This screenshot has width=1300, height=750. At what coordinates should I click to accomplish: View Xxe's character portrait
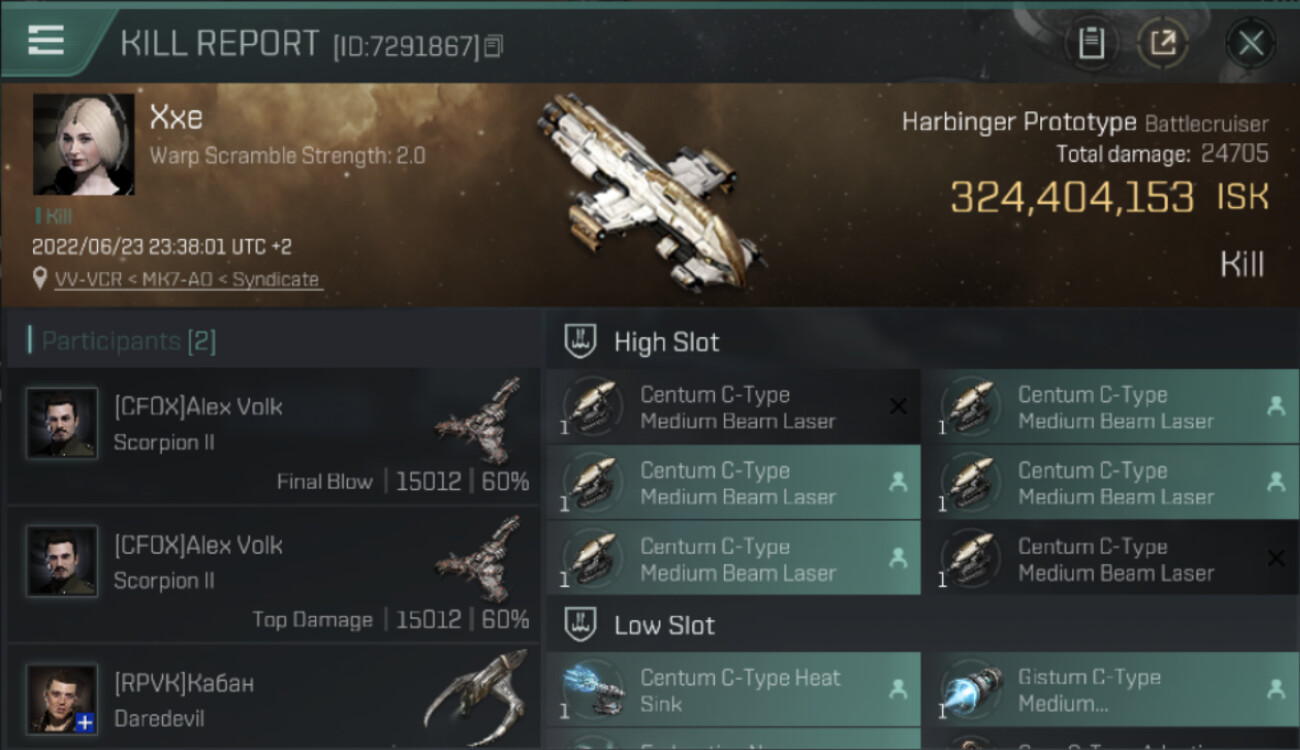[84, 144]
